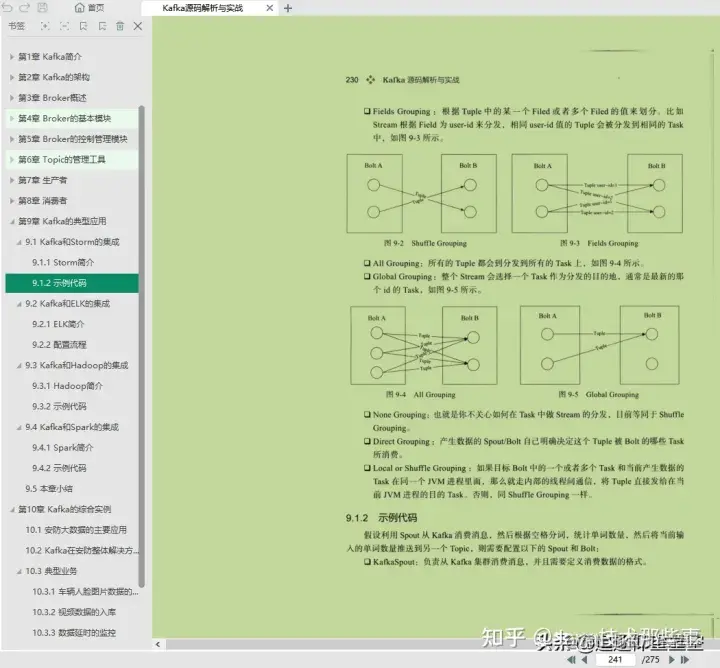Go to bookmark 9.2.1 ELK简介
This screenshot has width=720, height=668.
click(58, 324)
